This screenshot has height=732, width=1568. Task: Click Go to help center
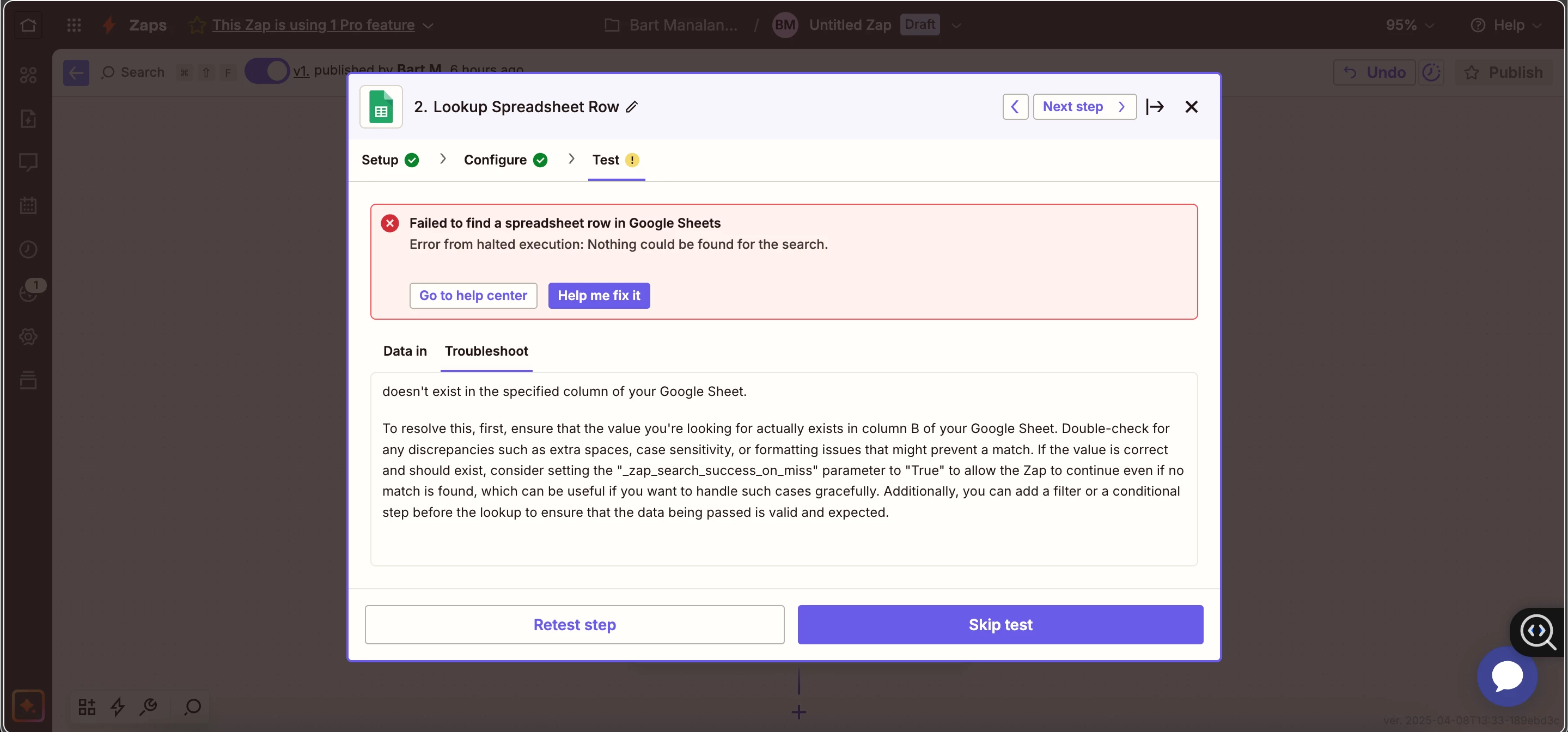[x=473, y=296]
